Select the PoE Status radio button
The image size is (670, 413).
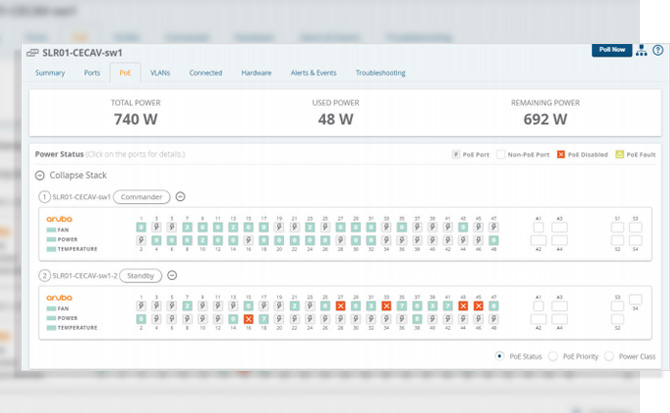pyautogui.click(x=500, y=356)
